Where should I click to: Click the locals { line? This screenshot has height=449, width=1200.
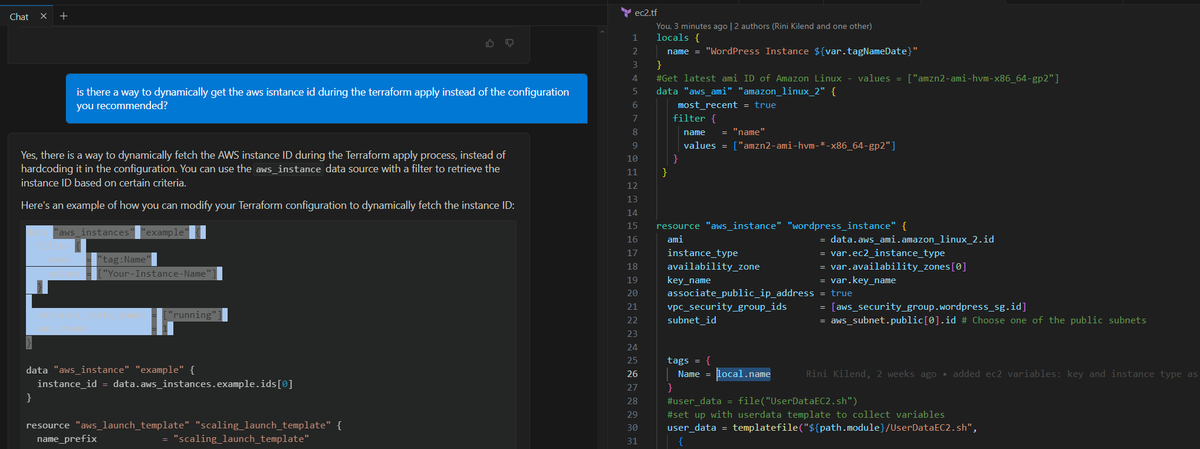pyautogui.click(x=678, y=37)
